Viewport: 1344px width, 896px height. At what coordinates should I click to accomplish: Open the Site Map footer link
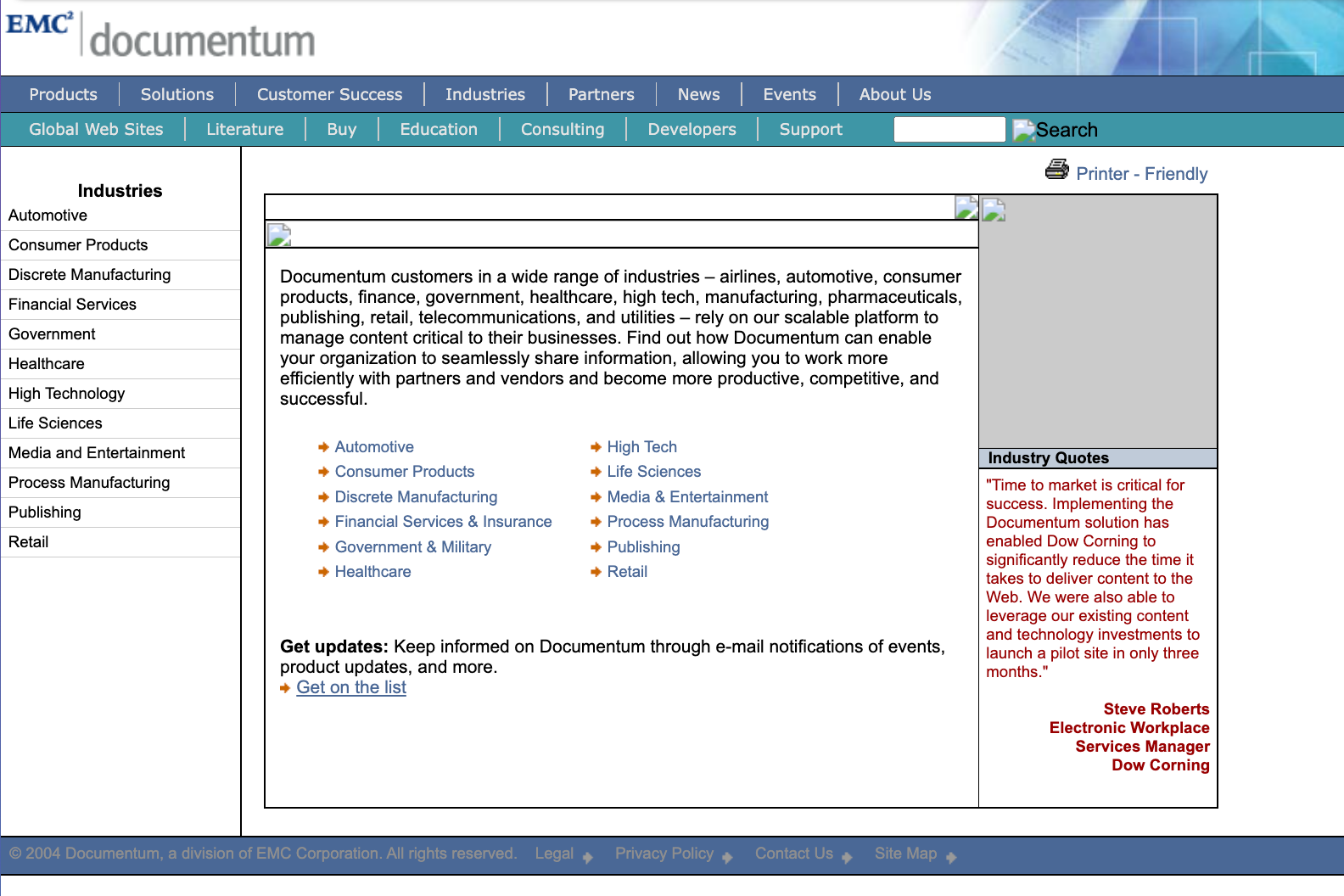(906, 854)
